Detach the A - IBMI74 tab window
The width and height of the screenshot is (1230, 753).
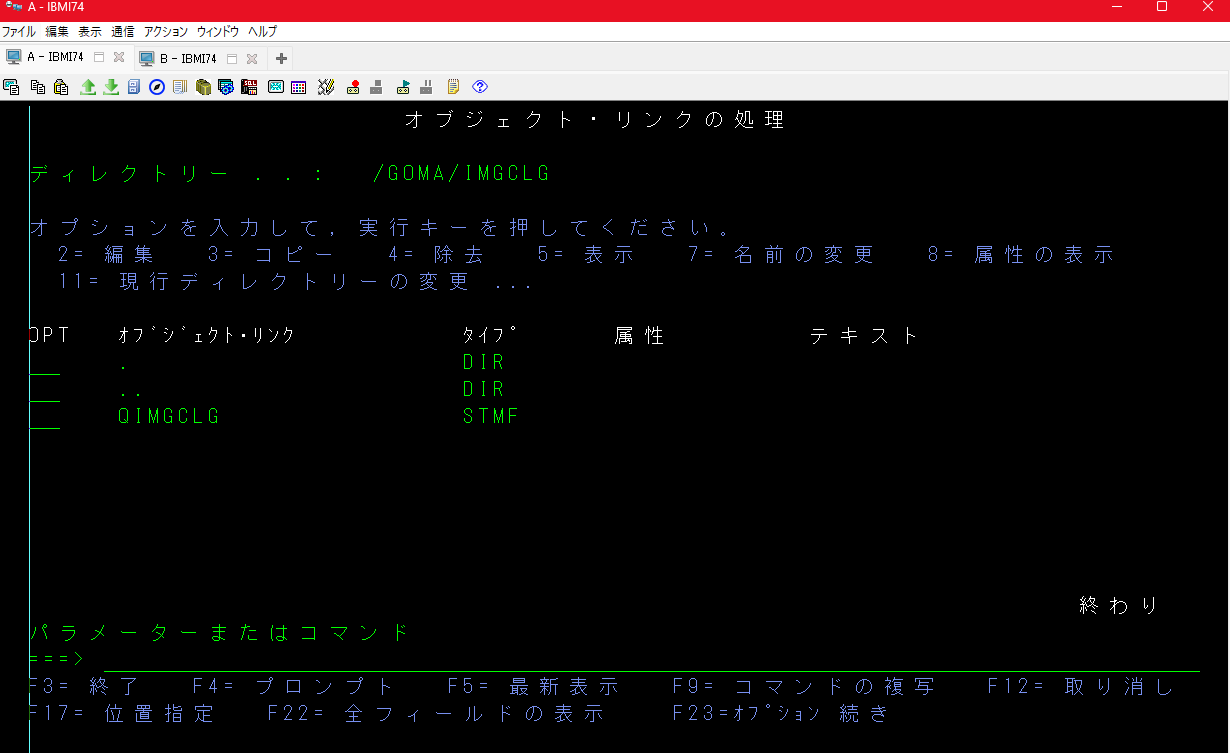[99, 57]
